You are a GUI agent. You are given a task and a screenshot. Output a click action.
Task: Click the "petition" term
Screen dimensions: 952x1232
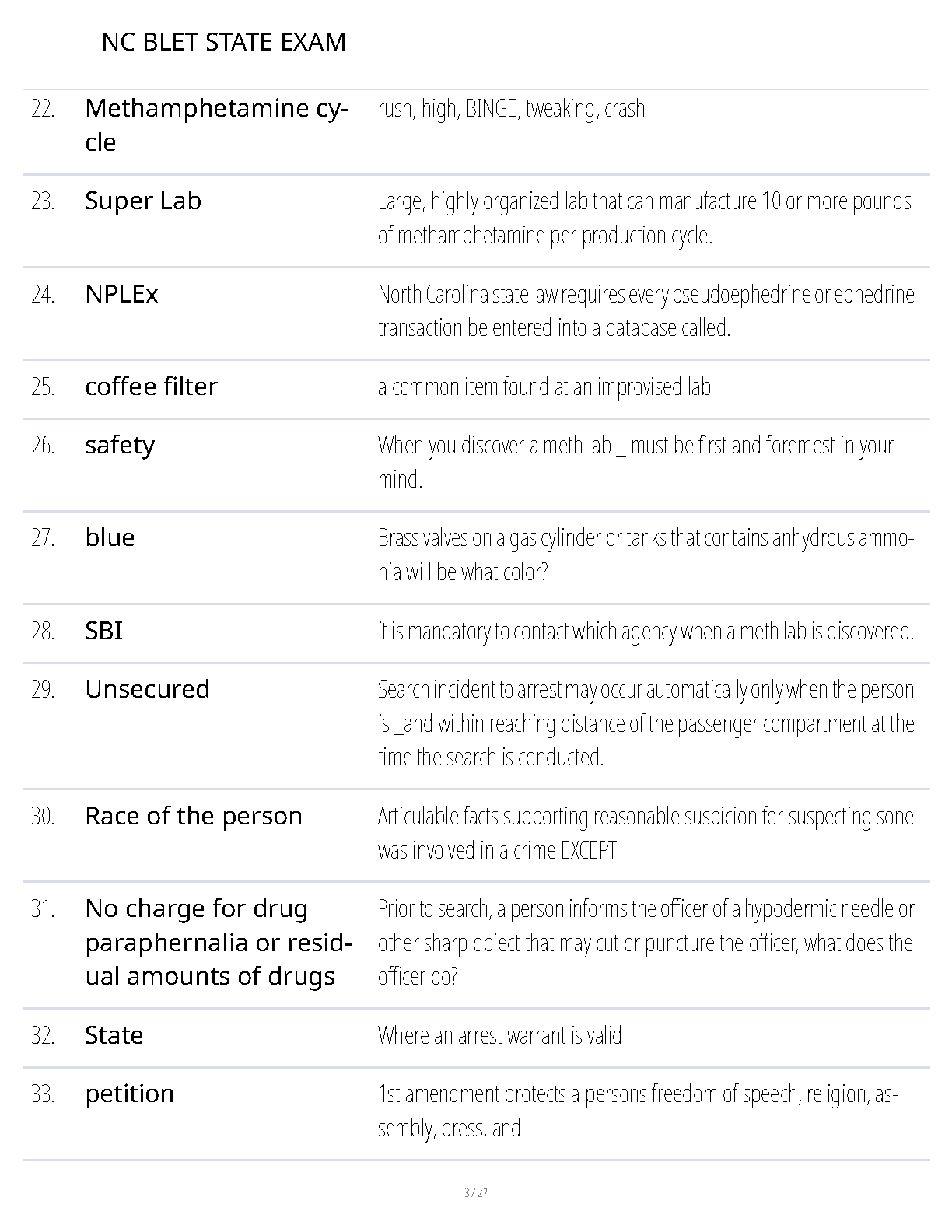pyautogui.click(x=129, y=1094)
